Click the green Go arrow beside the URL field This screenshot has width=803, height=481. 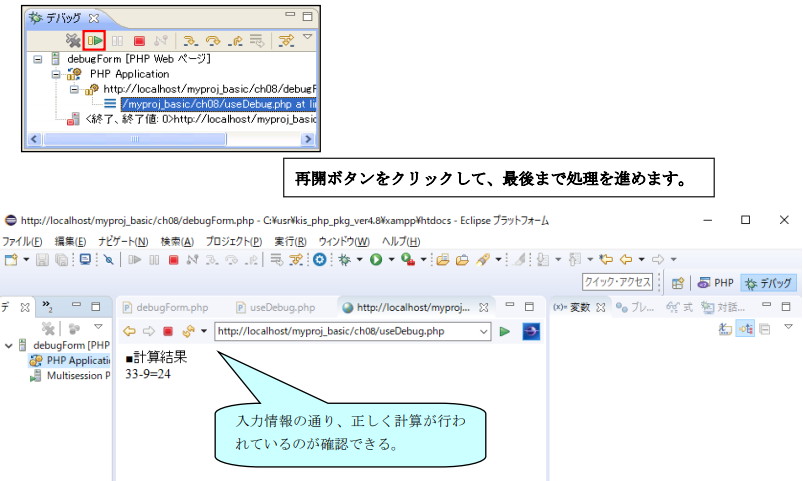coord(505,331)
